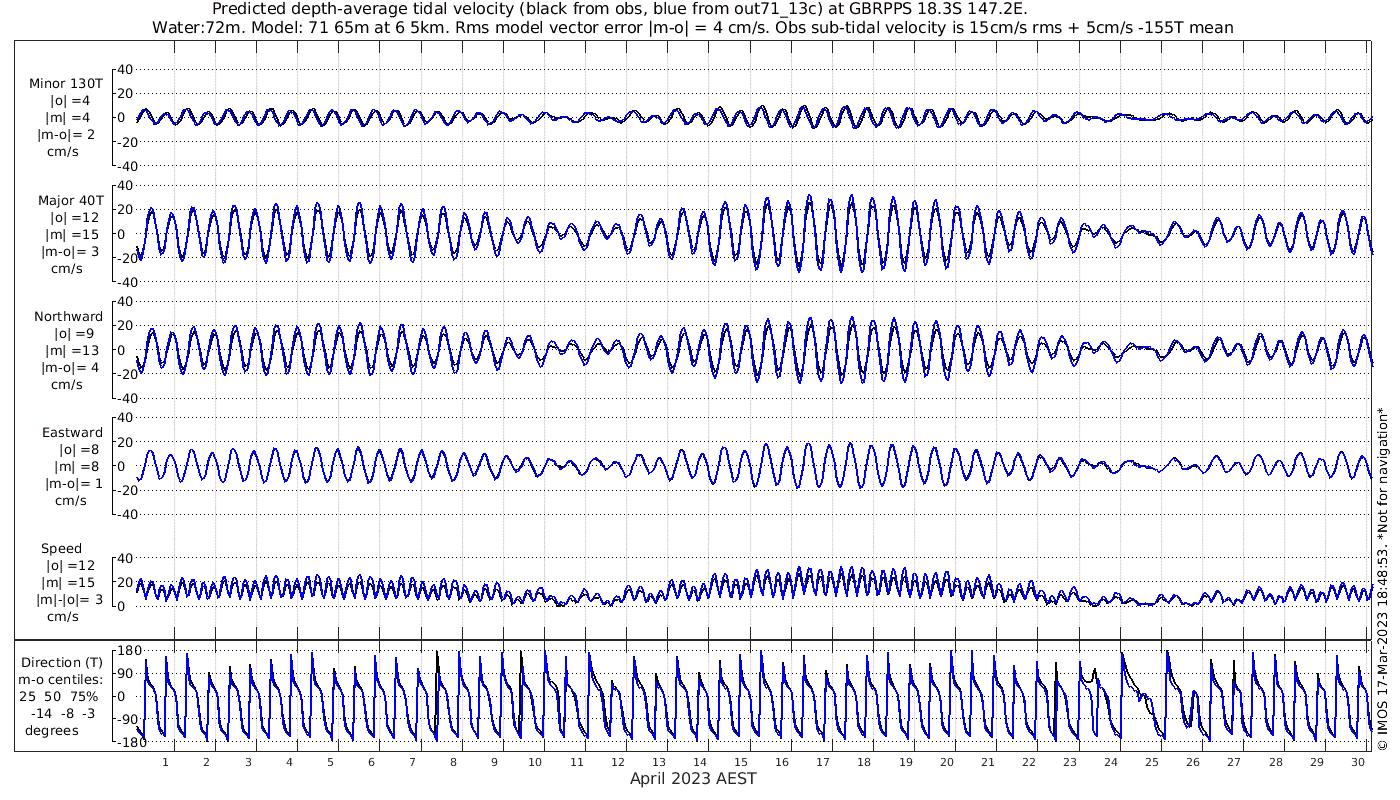Click the '-90' tick on Direction axis
This screenshot has height=800, width=1400.
(127, 720)
